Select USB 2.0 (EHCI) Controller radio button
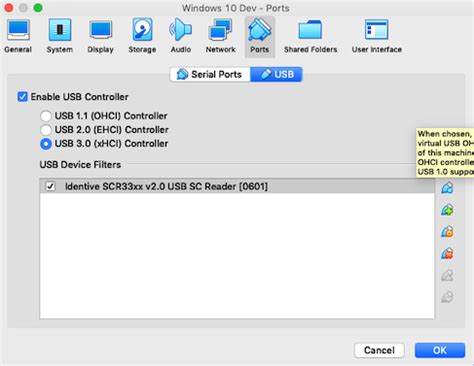Screen dimensions: 474x366 tap(46, 130)
